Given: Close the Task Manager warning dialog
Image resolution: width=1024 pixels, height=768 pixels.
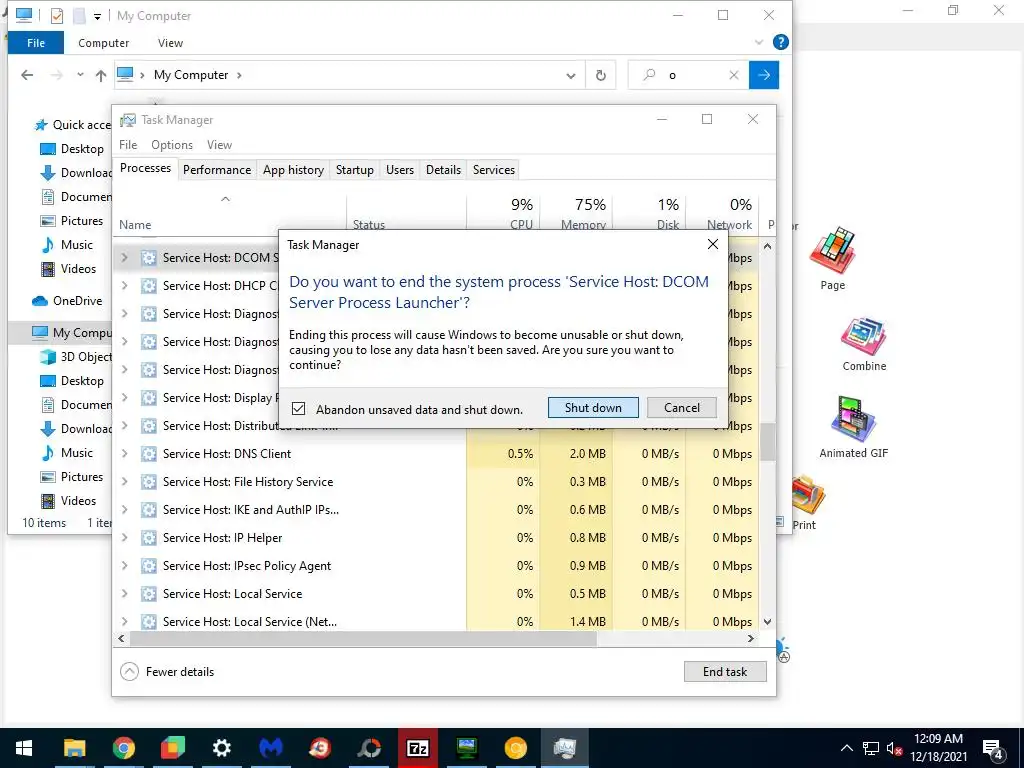Looking at the screenshot, I should tap(712, 244).
